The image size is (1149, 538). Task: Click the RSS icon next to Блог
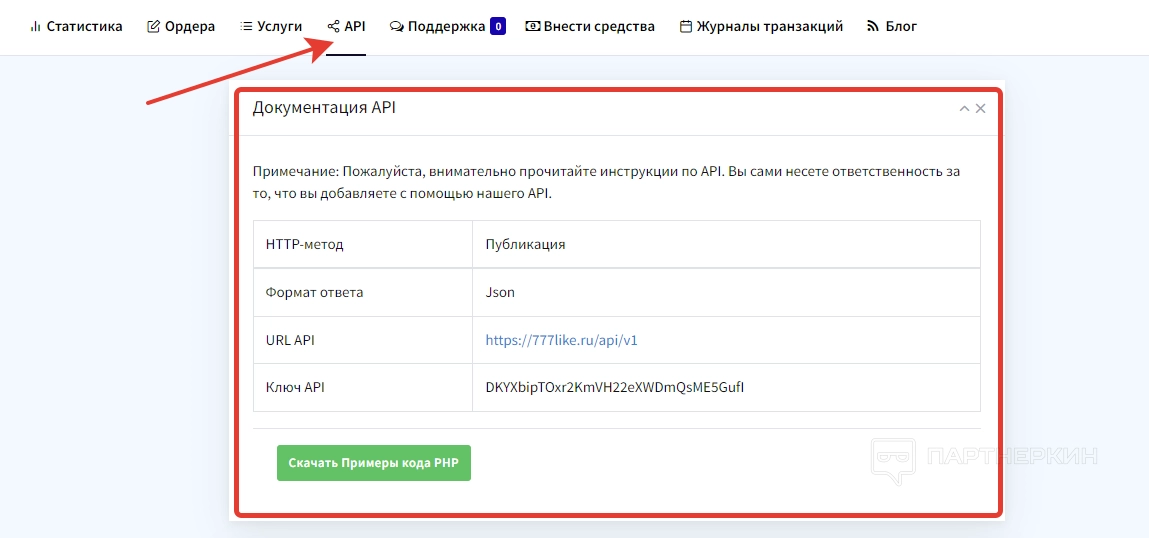coord(872,27)
